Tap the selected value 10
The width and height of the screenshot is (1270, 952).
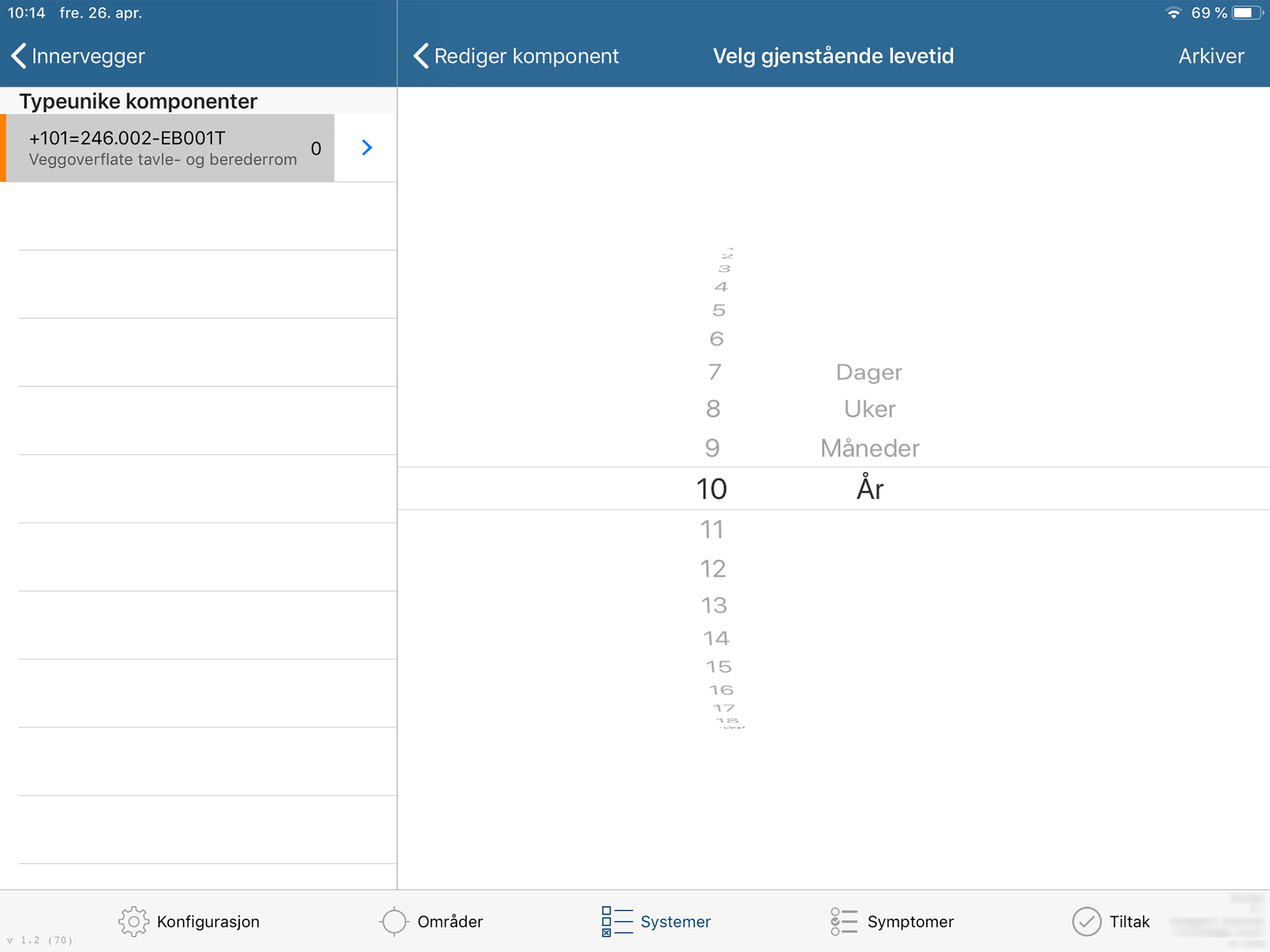(712, 489)
